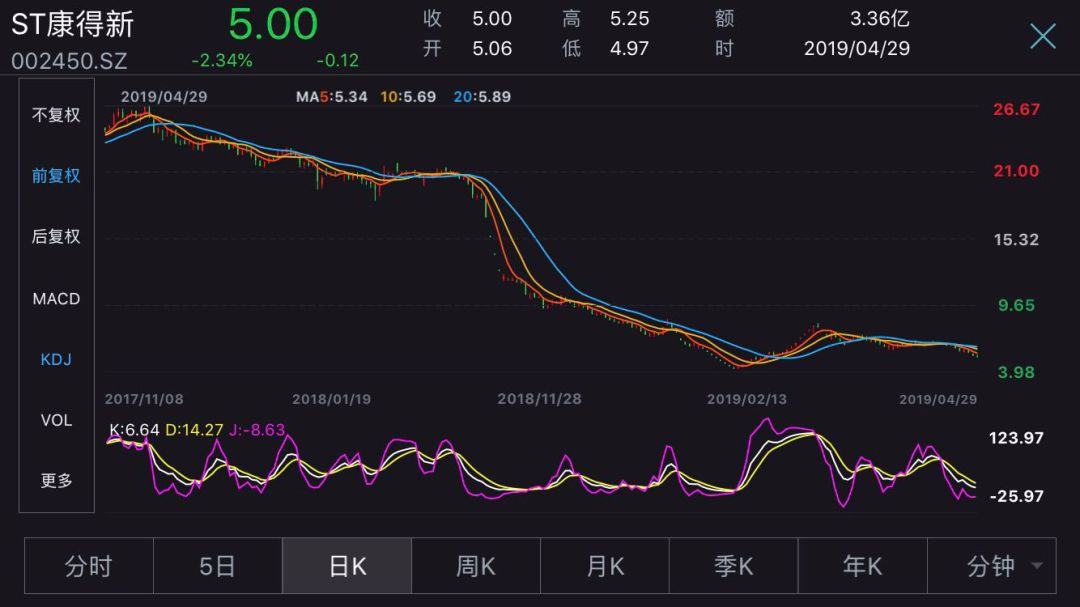Click the 2017/11/08 date axis label
The image size is (1080, 607).
pos(144,399)
